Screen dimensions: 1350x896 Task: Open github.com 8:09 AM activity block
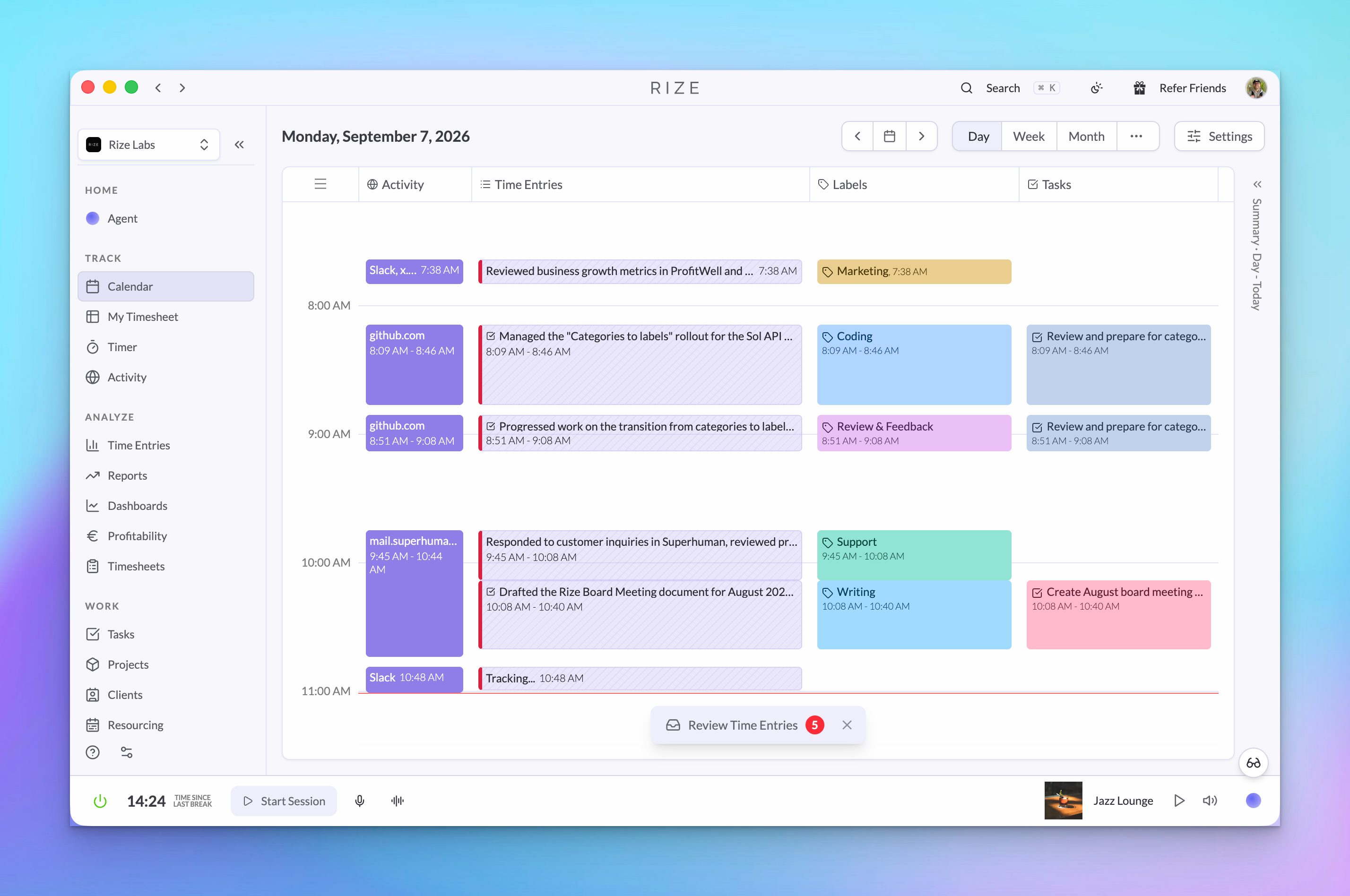pyautogui.click(x=415, y=364)
